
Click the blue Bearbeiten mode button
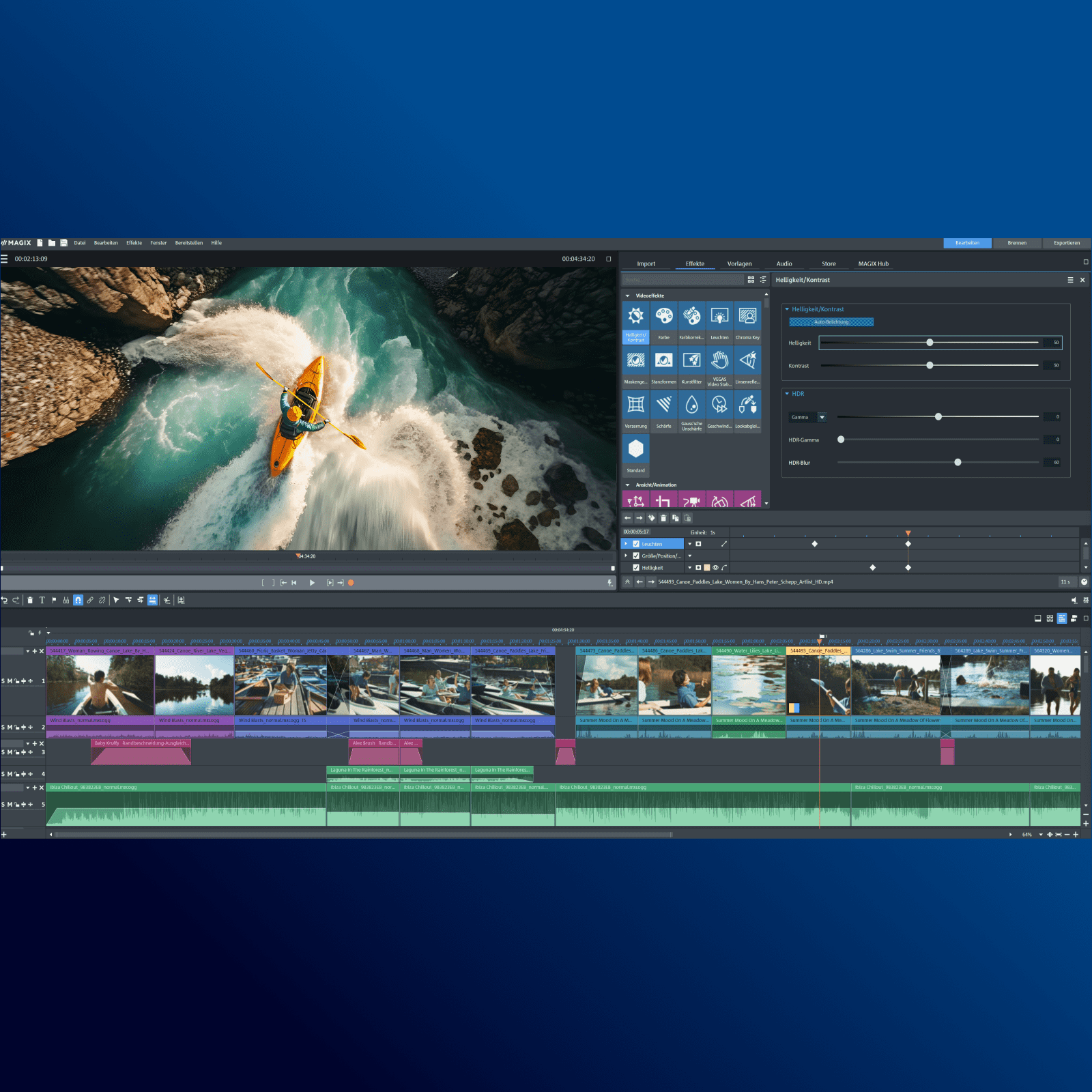pos(967,243)
